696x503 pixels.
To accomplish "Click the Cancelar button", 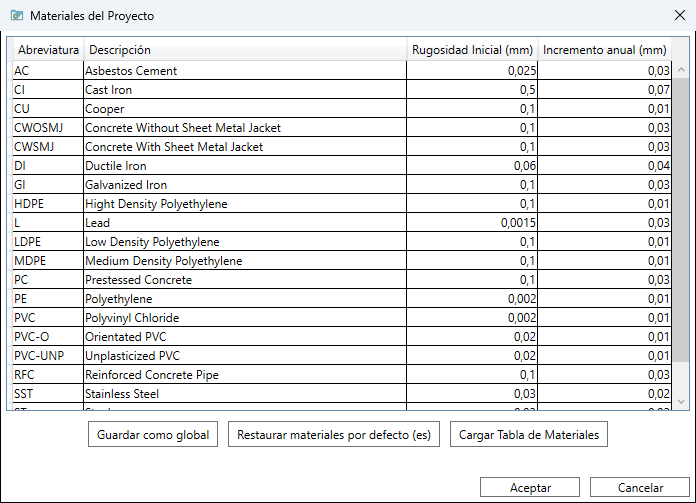I will coord(640,487).
